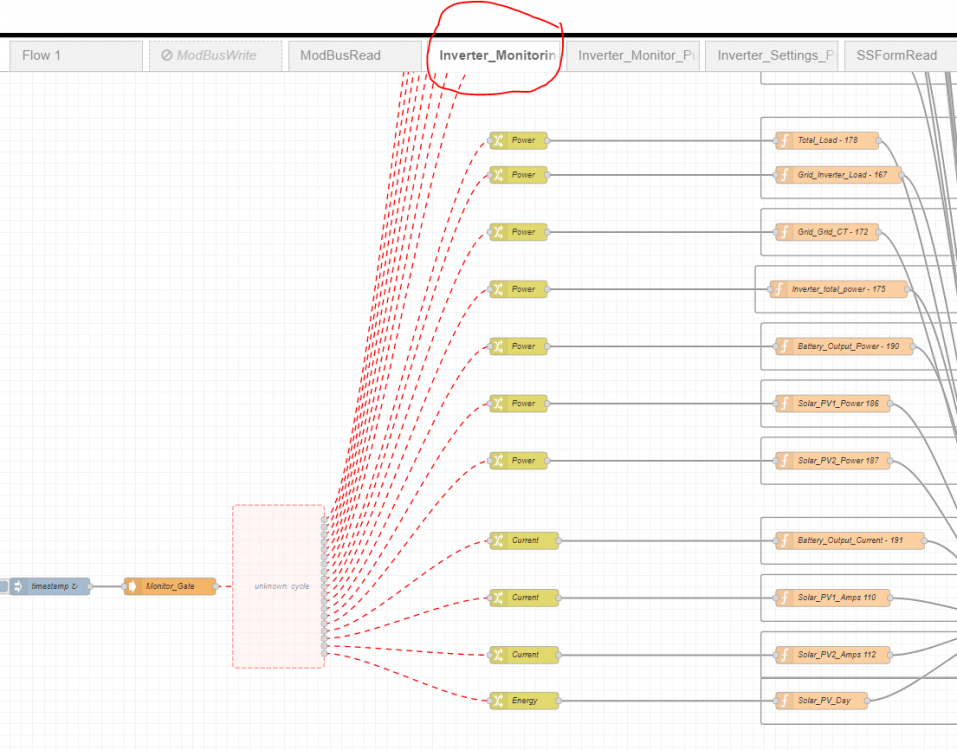This screenshot has height=750, width=957.
Task: Open the Flow 1 tab
Action: [76, 56]
